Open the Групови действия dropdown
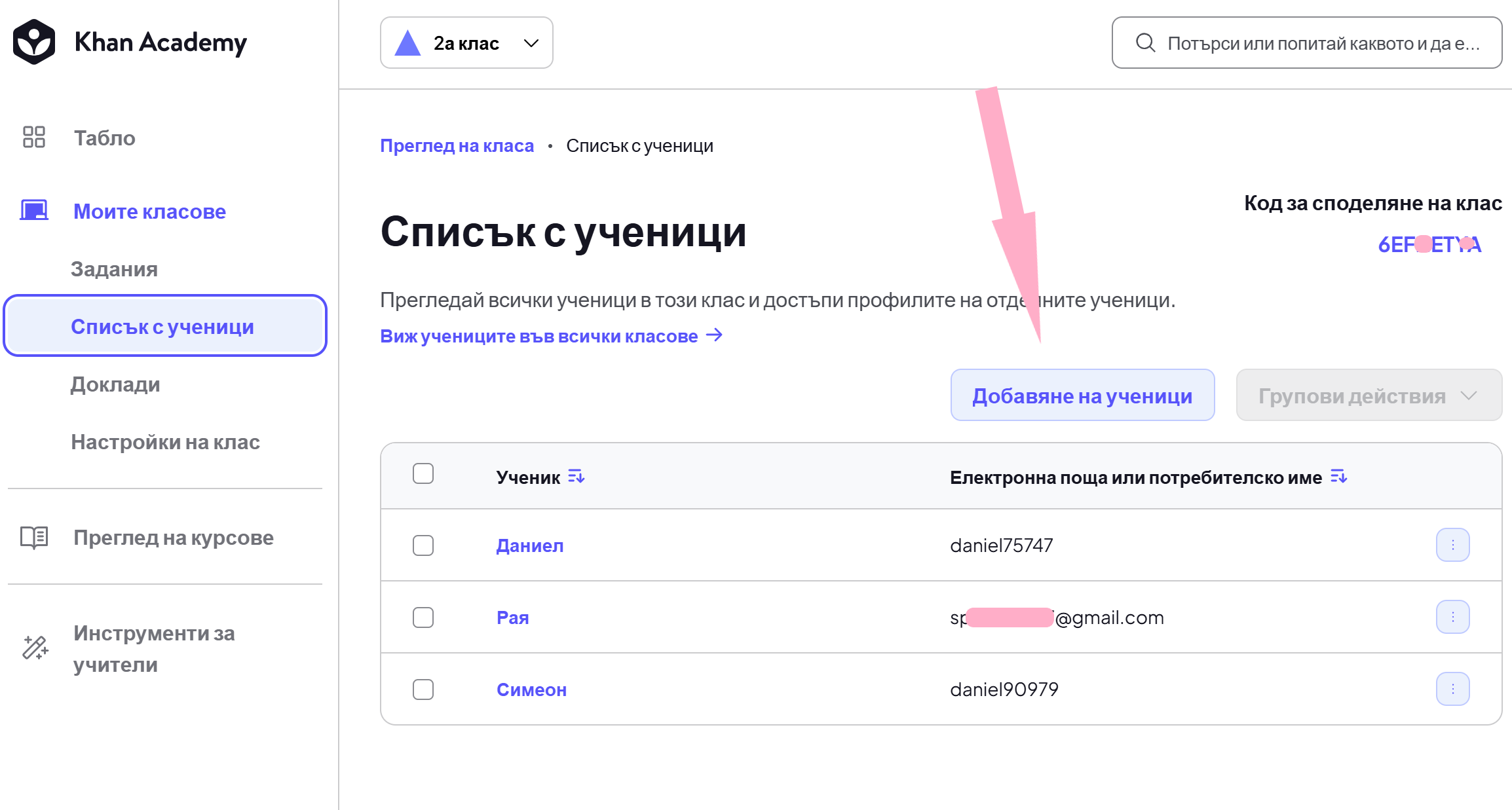The image size is (1512, 810). (1369, 395)
